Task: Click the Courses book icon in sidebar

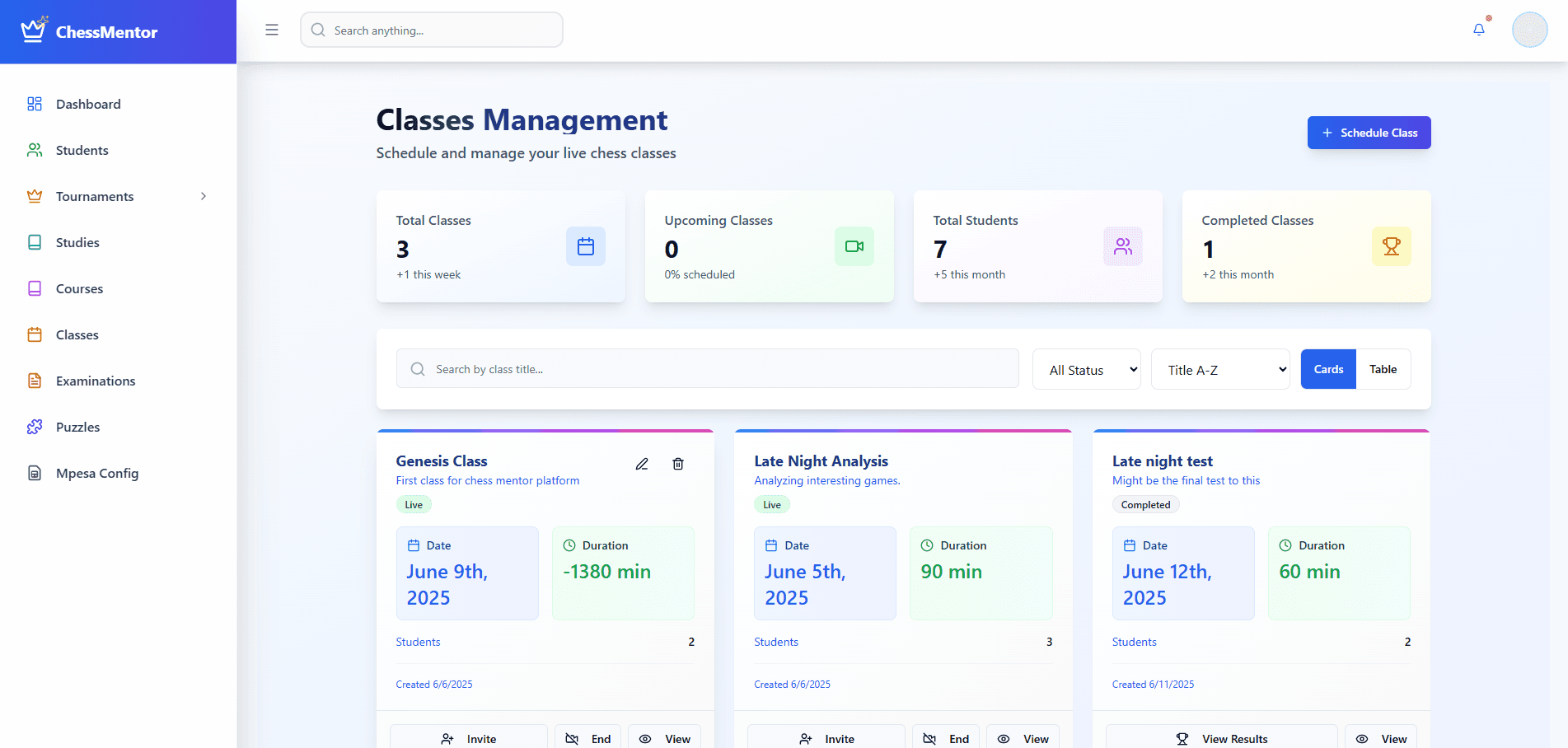Action: 35,288
